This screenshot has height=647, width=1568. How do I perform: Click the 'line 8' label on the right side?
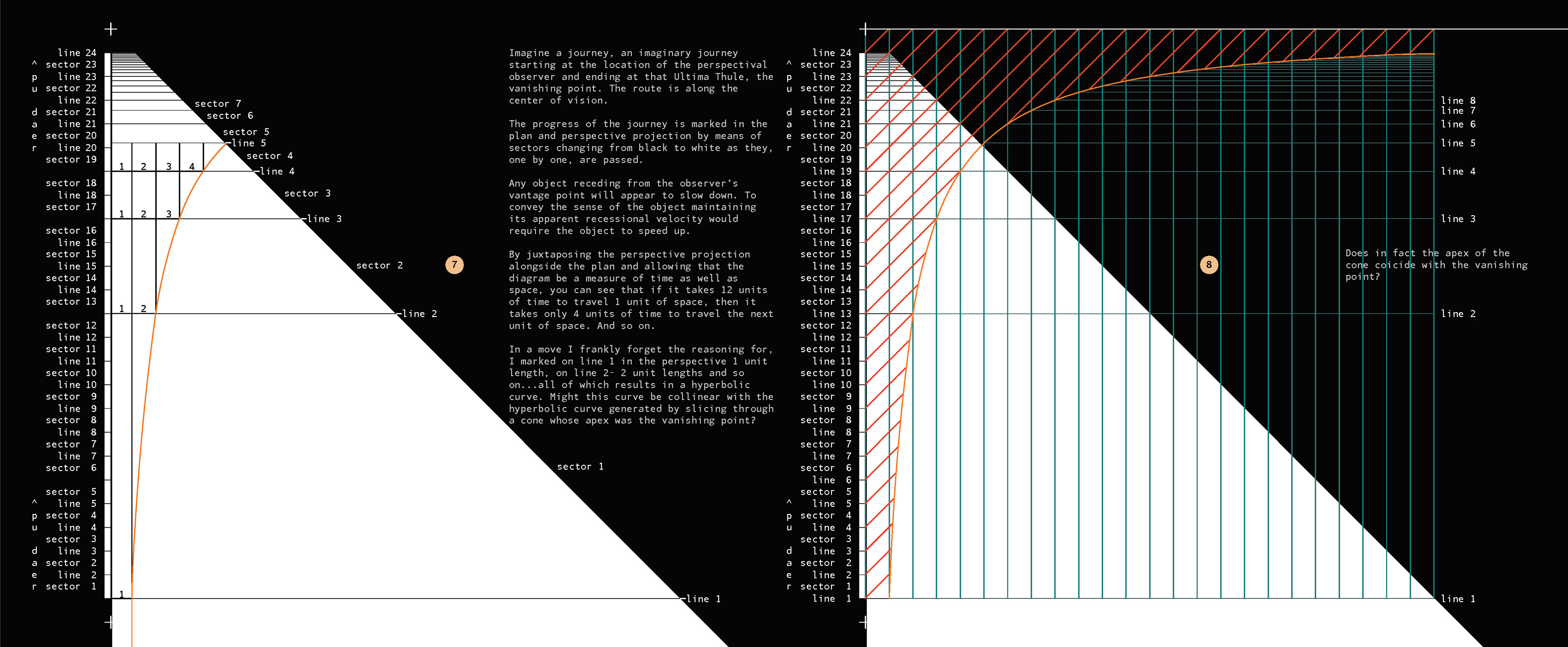tap(1458, 100)
